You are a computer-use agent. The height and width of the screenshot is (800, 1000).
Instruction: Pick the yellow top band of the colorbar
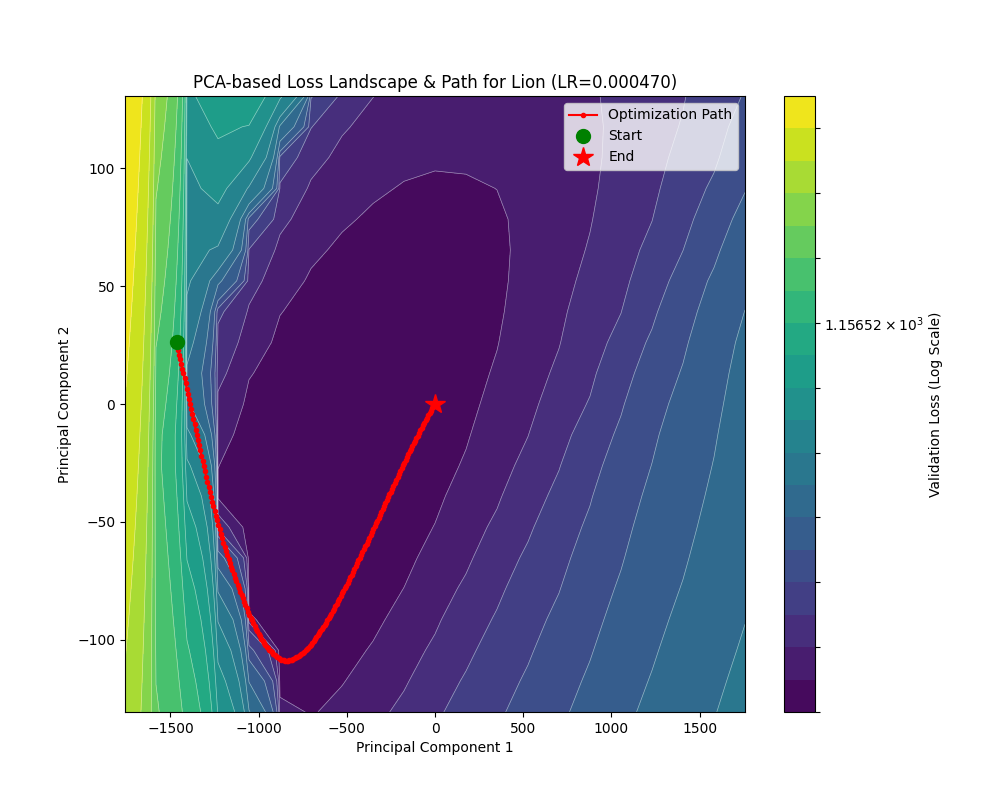(x=799, y=111)
